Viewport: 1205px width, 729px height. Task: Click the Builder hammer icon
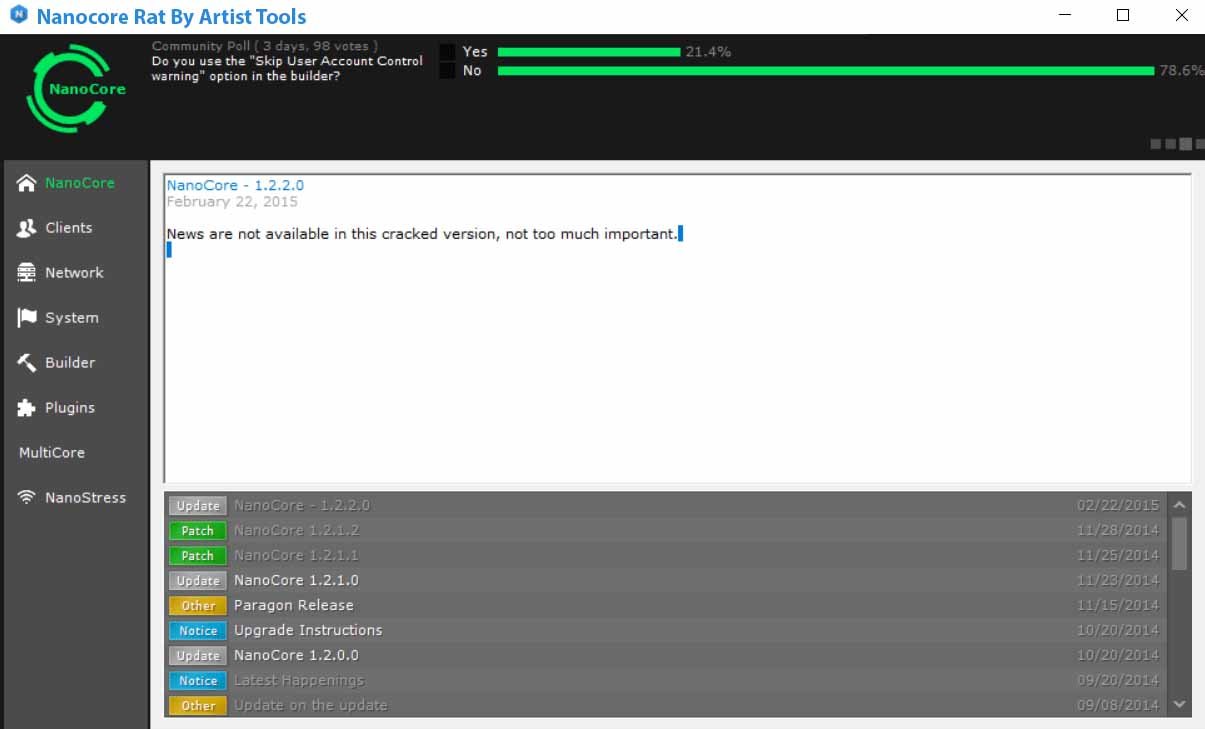click(27, 363)
